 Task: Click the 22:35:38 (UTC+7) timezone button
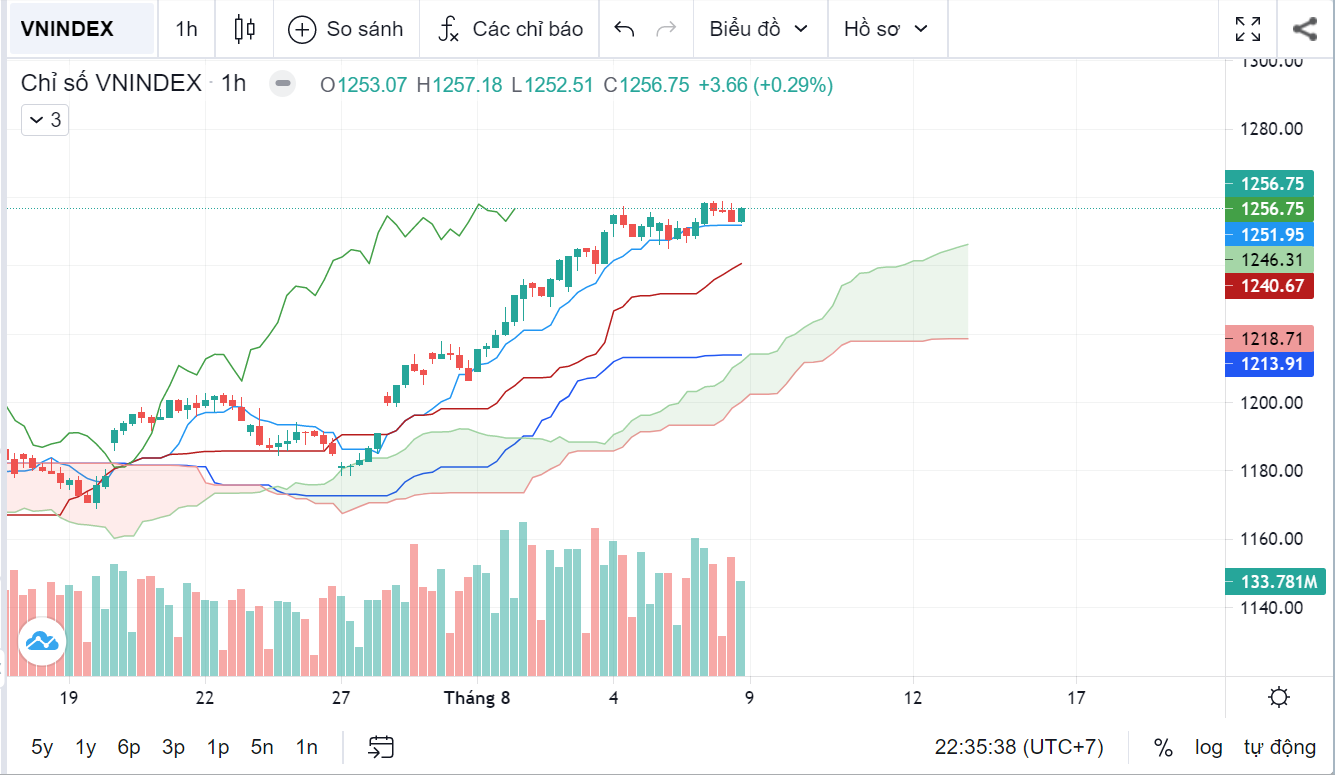coord(1018,747)
